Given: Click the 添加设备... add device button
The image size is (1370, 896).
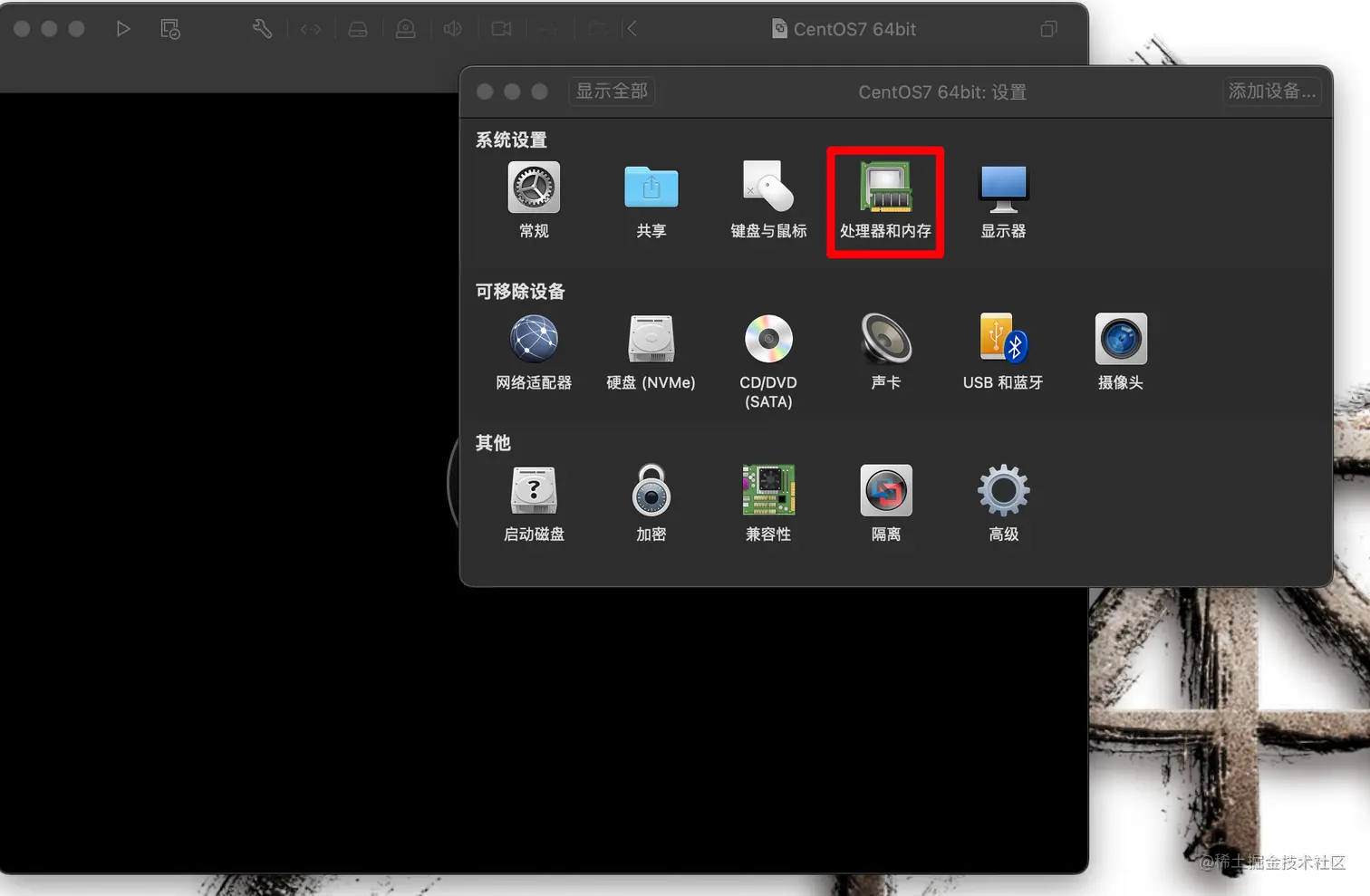Looking at the screenshot, I should click(1271, 92).
